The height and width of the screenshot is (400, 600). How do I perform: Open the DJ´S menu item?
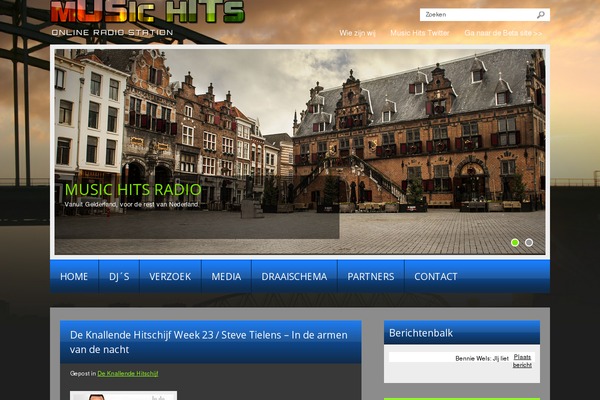[x=119, y=276]
